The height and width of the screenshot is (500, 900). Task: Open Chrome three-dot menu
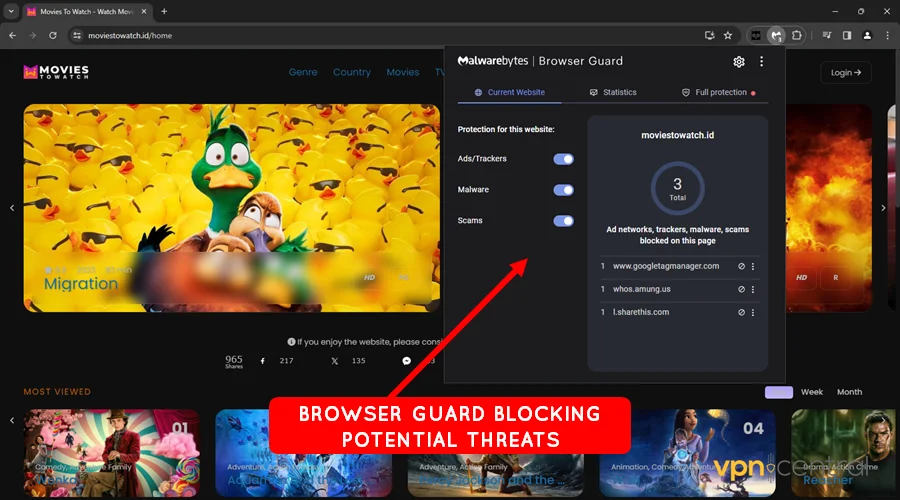click(887, 36)
